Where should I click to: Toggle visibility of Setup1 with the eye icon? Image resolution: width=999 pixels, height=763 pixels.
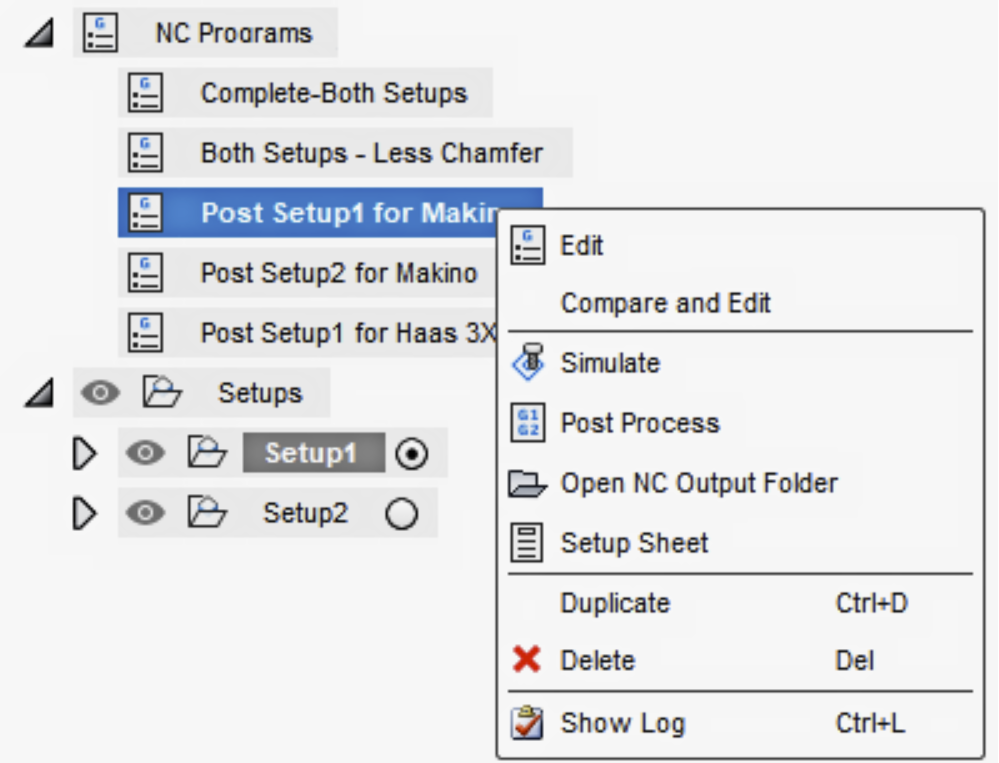(x=146, y=452)
